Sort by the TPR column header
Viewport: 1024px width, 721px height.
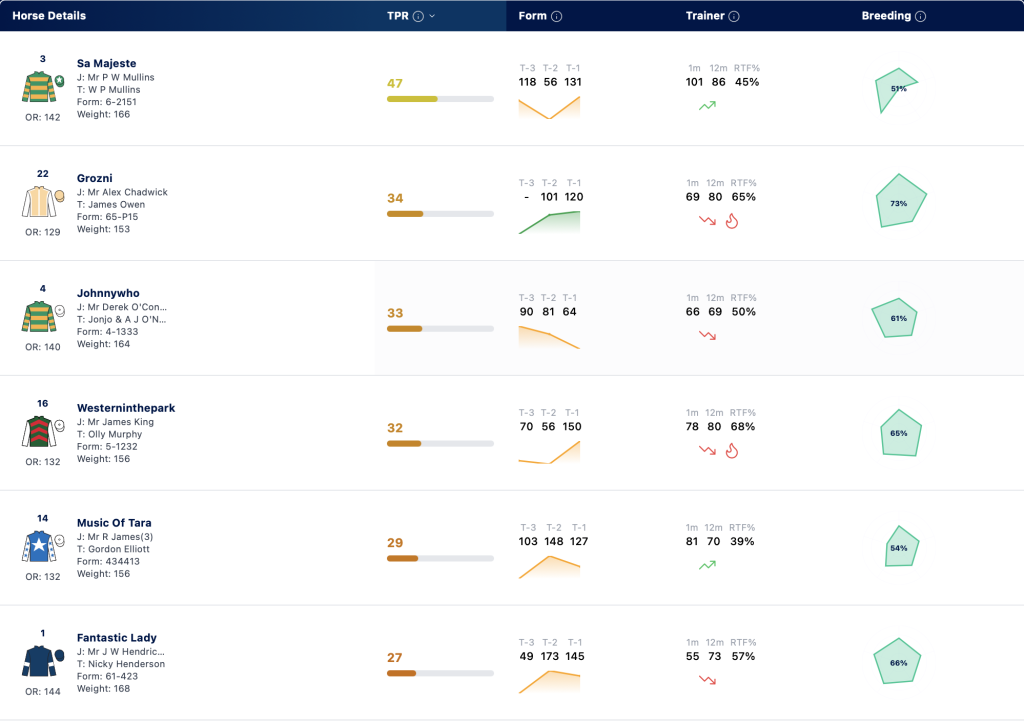click(x=398, y=16)
